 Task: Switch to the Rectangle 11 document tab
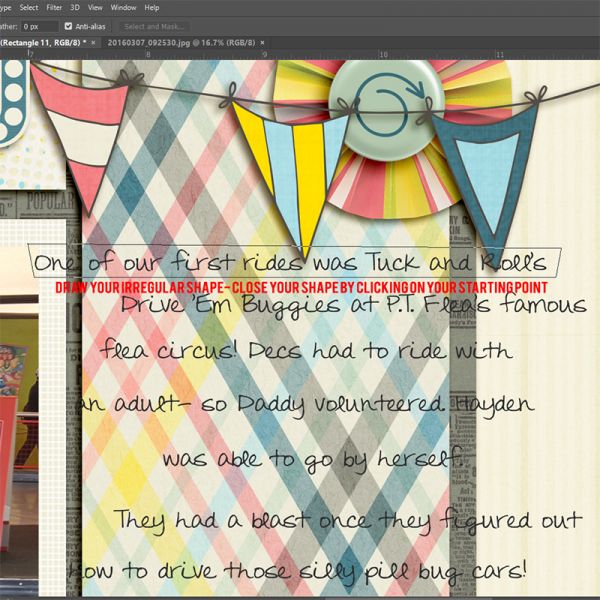pos(43,42)
